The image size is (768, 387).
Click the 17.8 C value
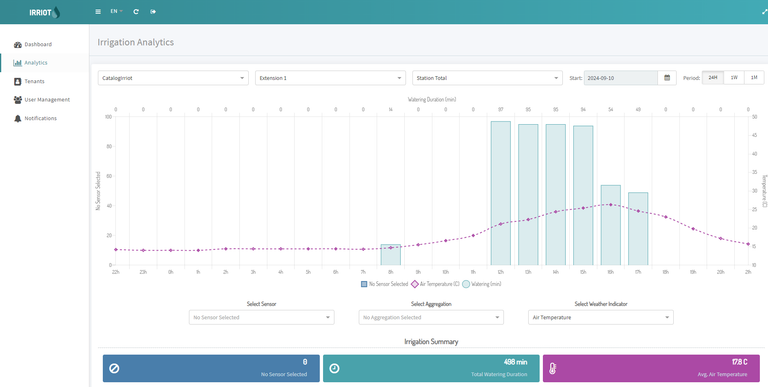[740, 362]
